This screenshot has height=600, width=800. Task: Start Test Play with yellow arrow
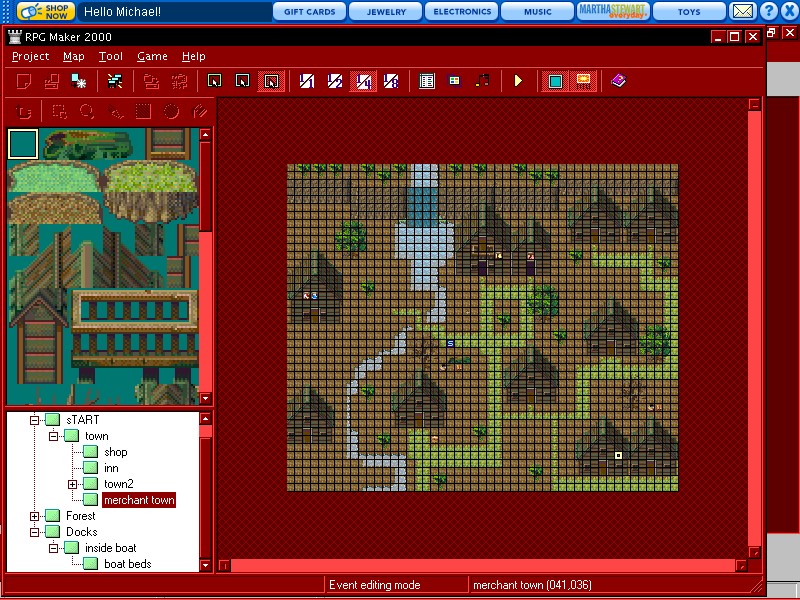(x=518, y=81)
